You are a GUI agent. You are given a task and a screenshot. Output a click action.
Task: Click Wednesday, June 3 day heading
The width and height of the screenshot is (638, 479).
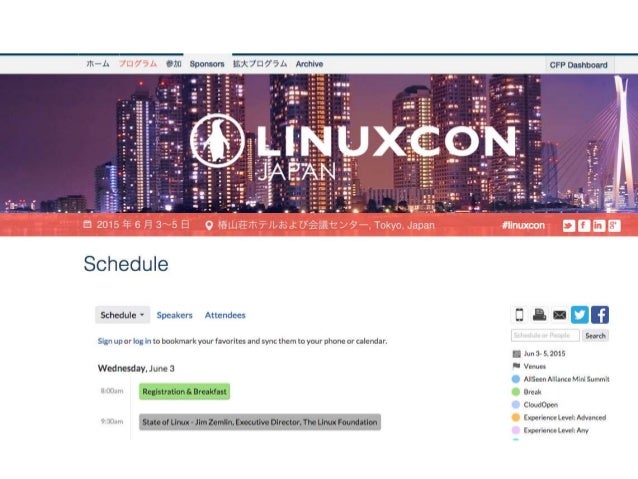point(136,368)
